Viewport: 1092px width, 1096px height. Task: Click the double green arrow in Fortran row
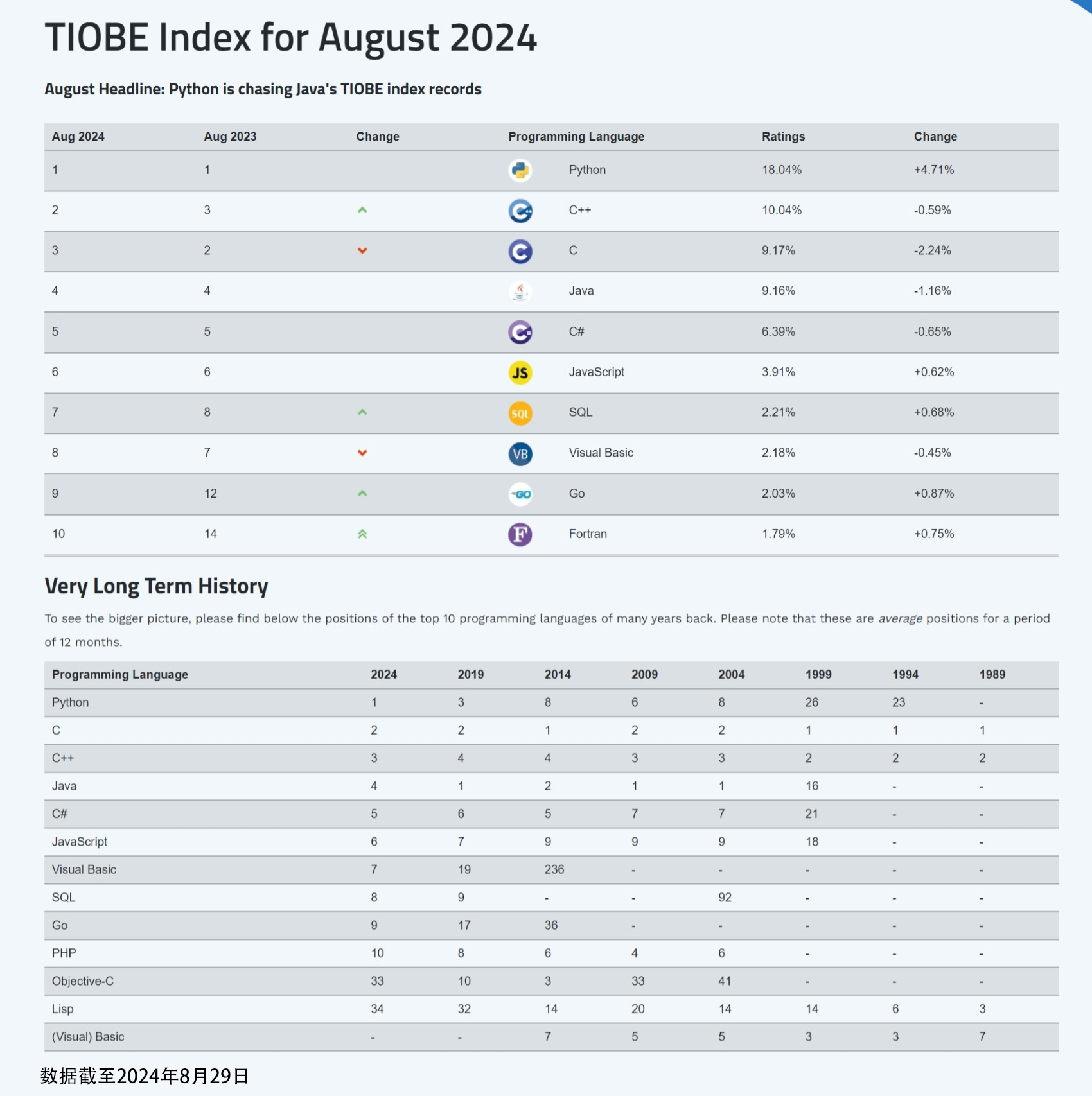[362, 534]
